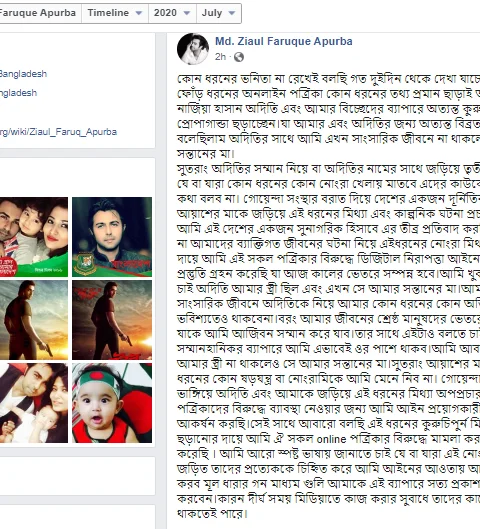The image size is (480, 529).
Task: Open the family photo with child thumbnail
Action: (x=34, y=237)
